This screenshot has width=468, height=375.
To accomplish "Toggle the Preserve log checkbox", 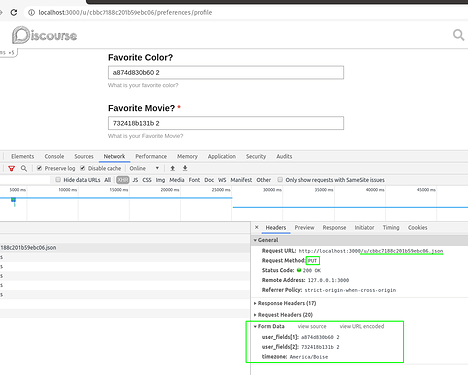I will [39, 168].
